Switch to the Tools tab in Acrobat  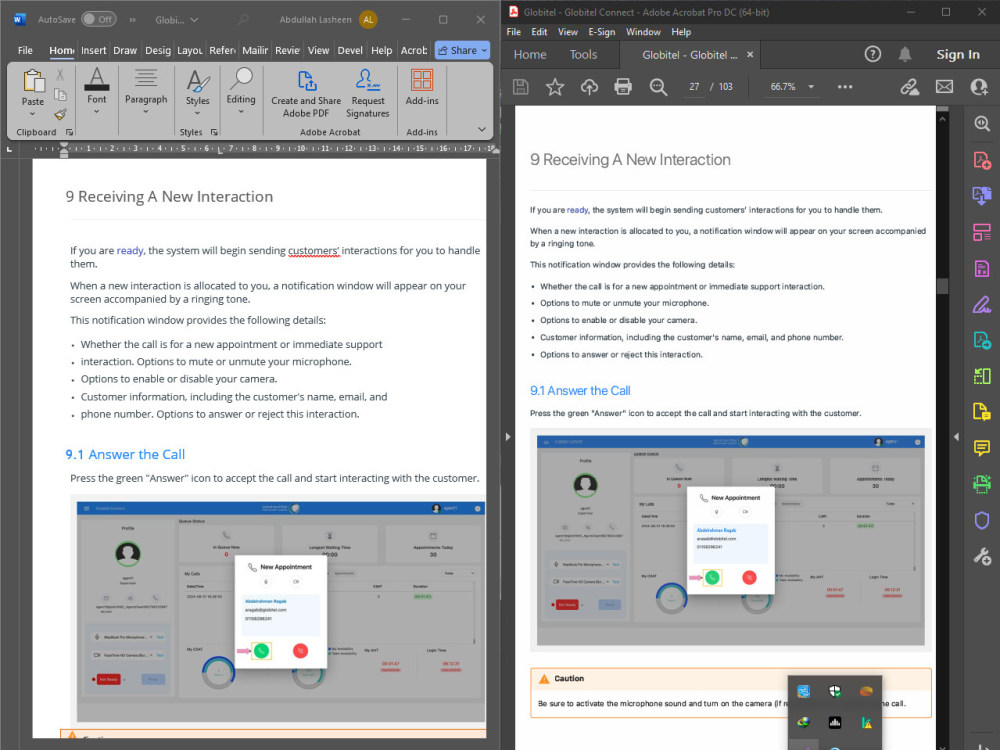tap(583, 55)
